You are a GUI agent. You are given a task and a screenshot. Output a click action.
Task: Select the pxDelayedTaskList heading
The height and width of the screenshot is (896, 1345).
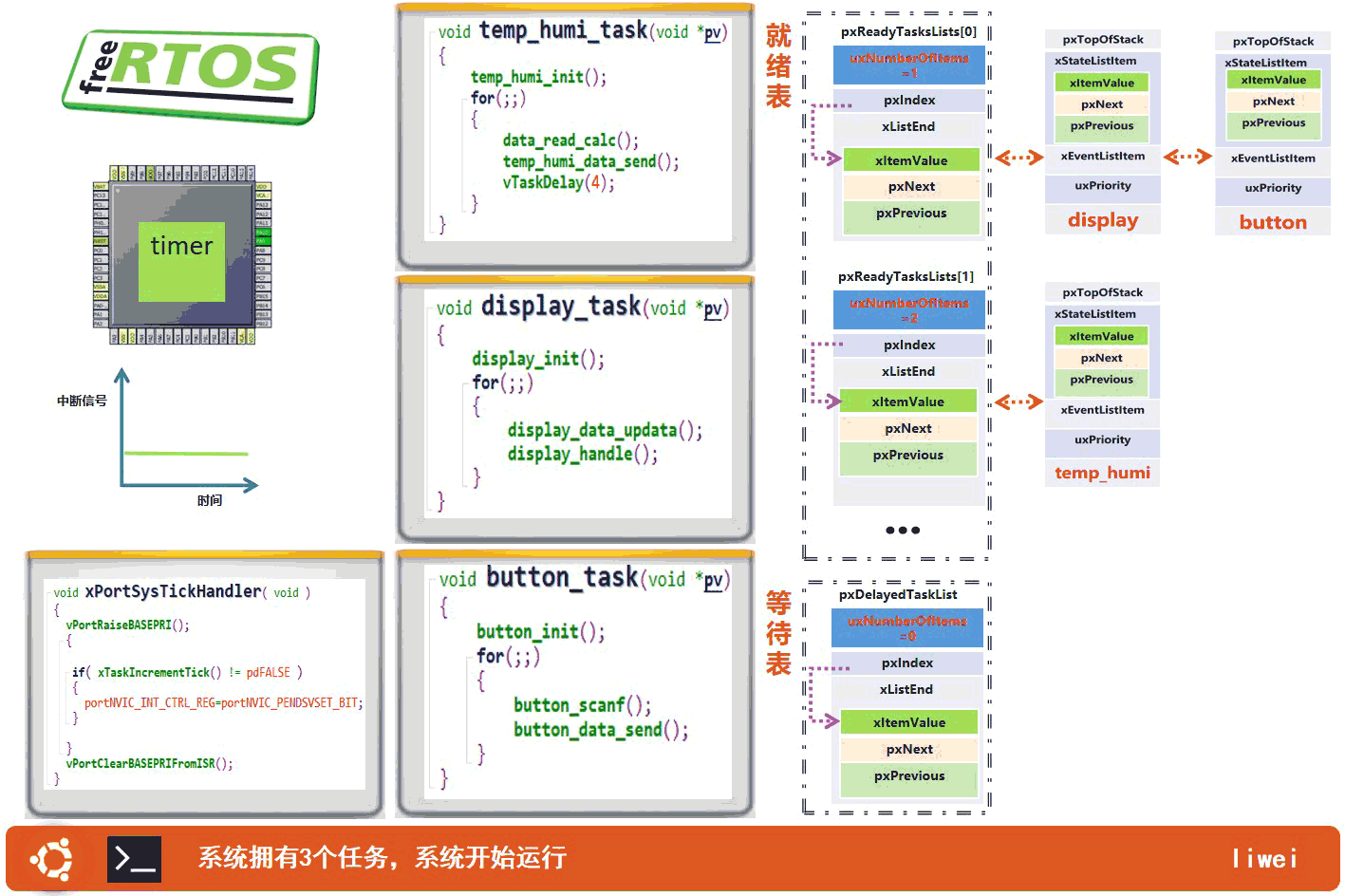(x=898, y=594)
